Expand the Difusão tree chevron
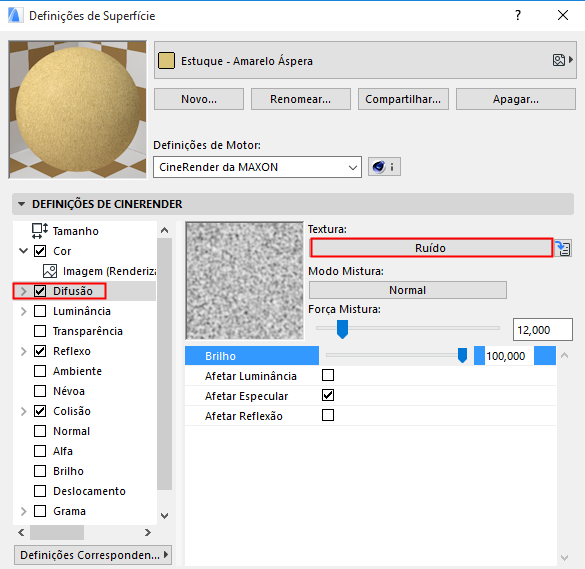The height and width of the screenshot is (569, 585). (x=24, y=291)
